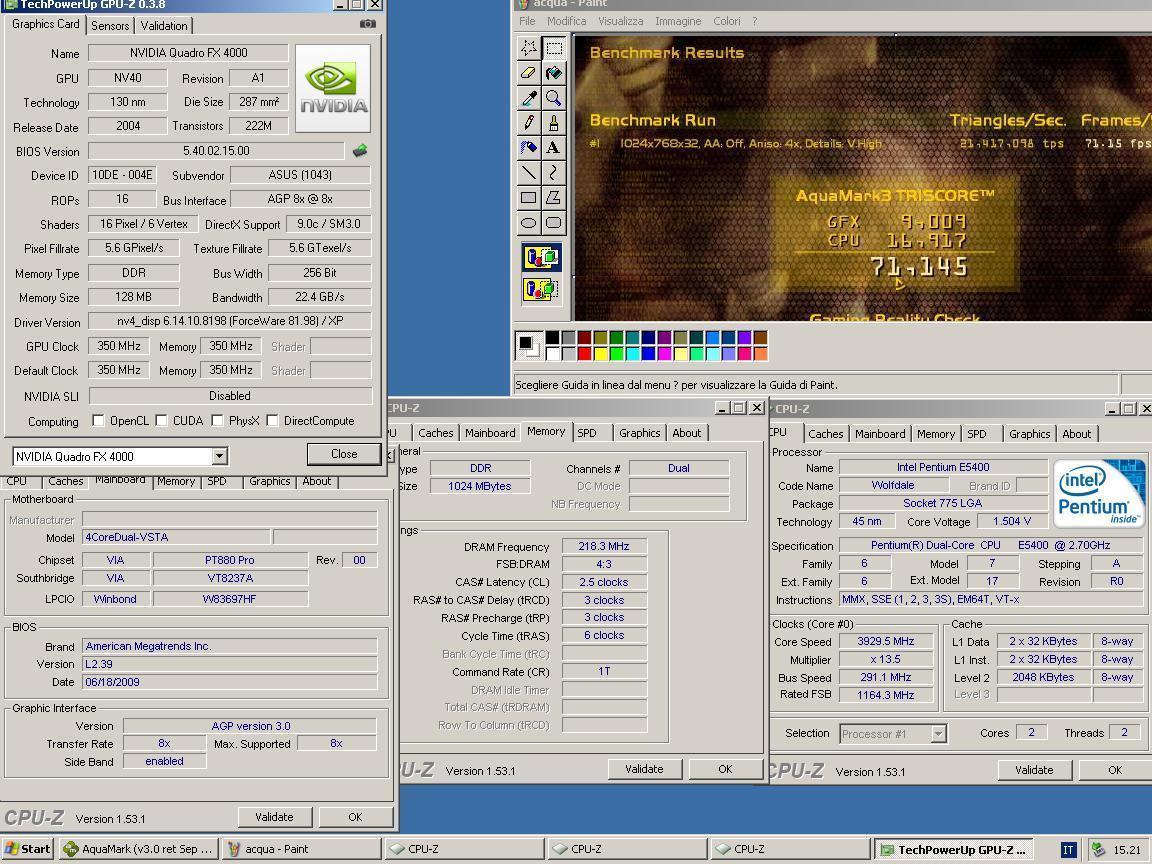Click the Intel Pentium logo in CPU-Z

pyautogui.click(x=1098, y=494)
